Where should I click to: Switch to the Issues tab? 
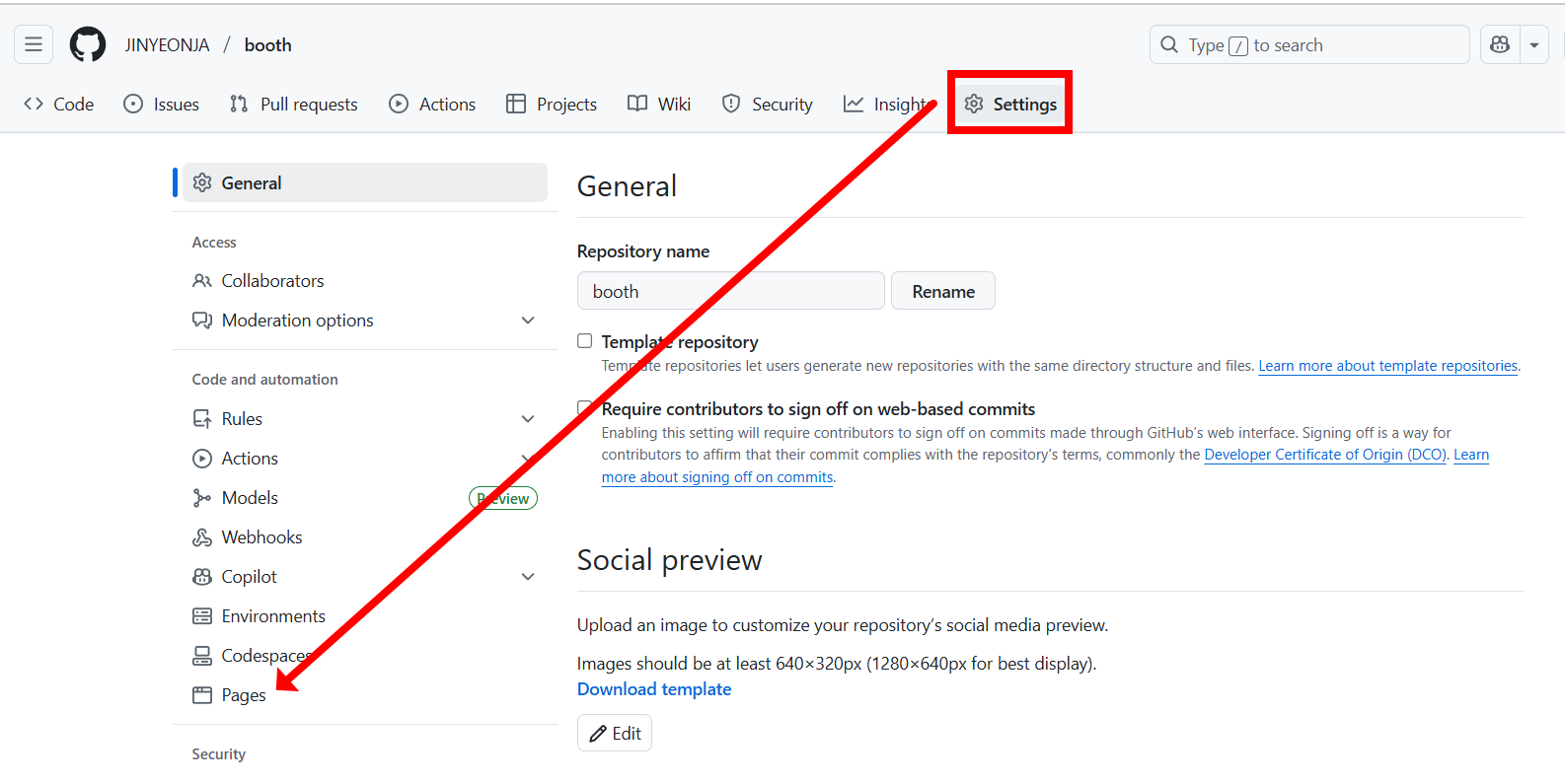tap(161, 104)
